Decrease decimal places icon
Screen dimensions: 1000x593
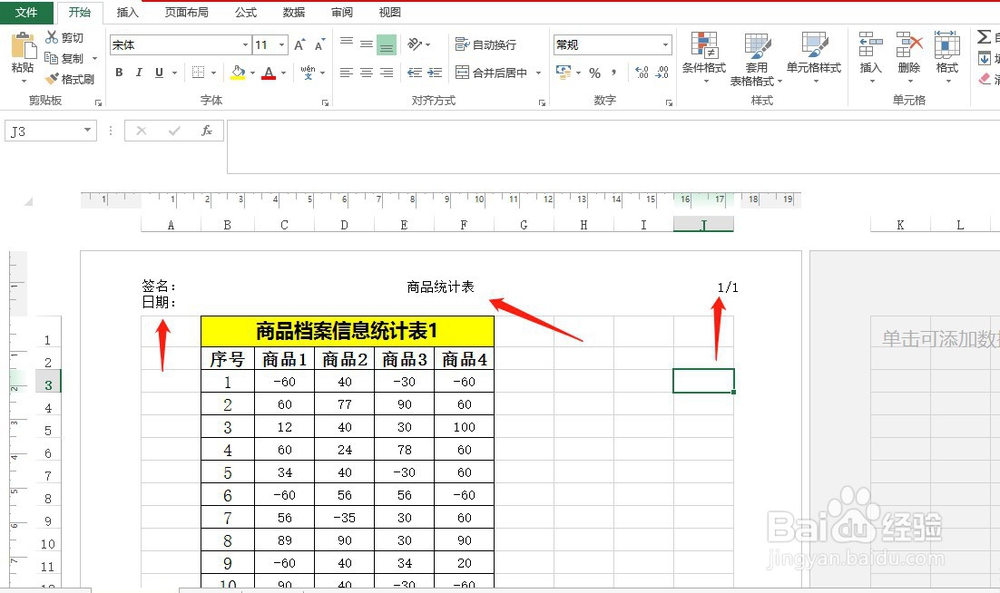tap(662, 73)
